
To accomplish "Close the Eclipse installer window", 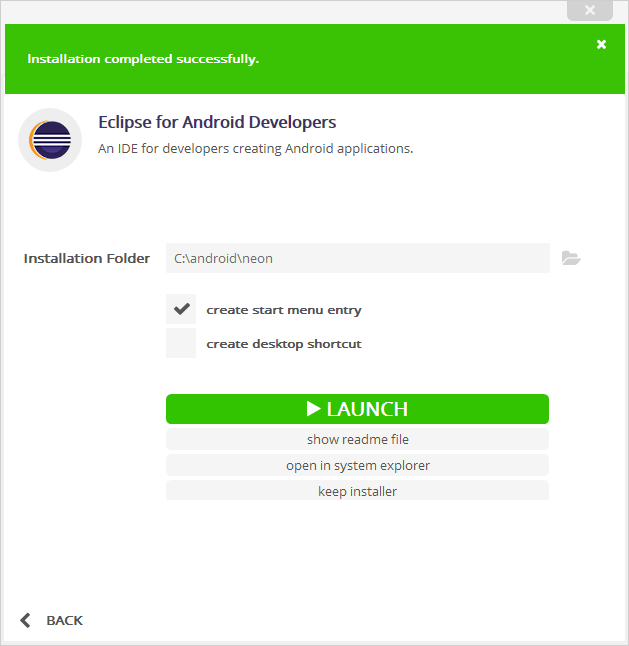I will 590,10.
